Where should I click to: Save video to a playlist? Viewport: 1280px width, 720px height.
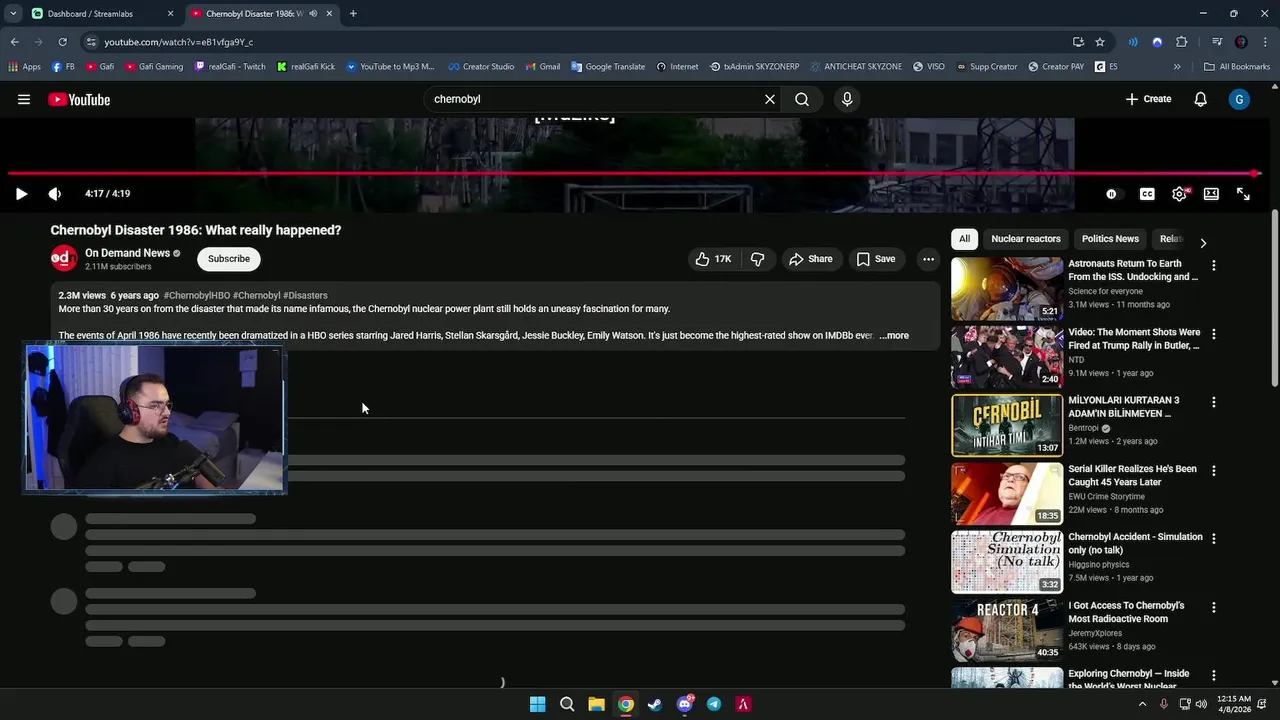pos(875,259)
